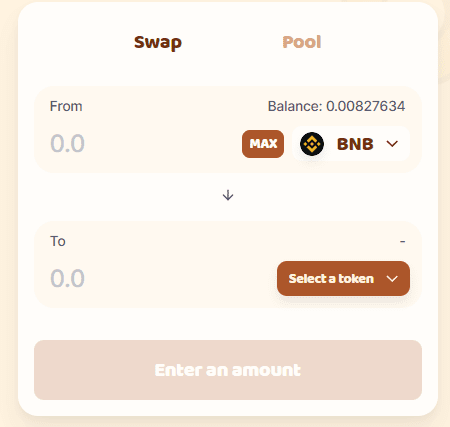Click the To label text
Screen dimensions: 450x427
tap(58, 241)
